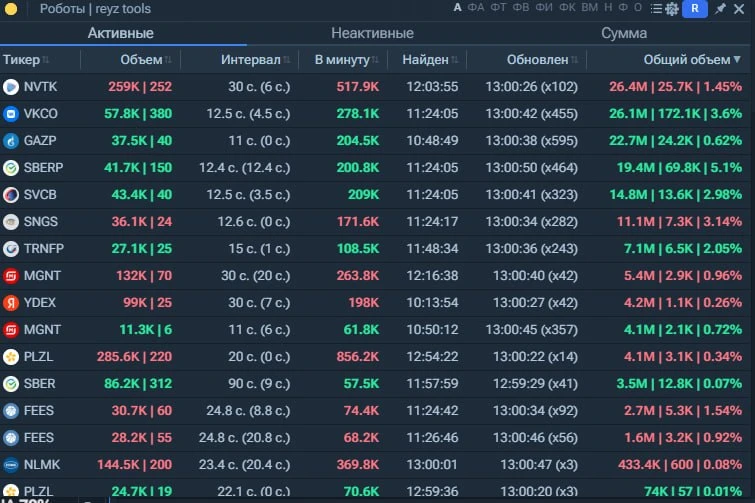This screenshot has height=503, width=755.
Task: Select the NVTK ticker name
Action: pos(40,87)
